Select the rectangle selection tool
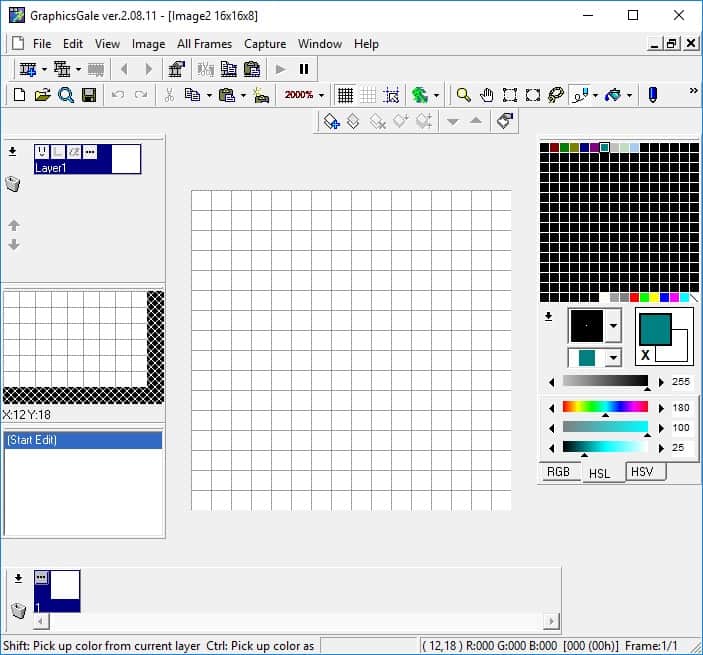Screen dimensions: 703x655 (x=510, y=95)
